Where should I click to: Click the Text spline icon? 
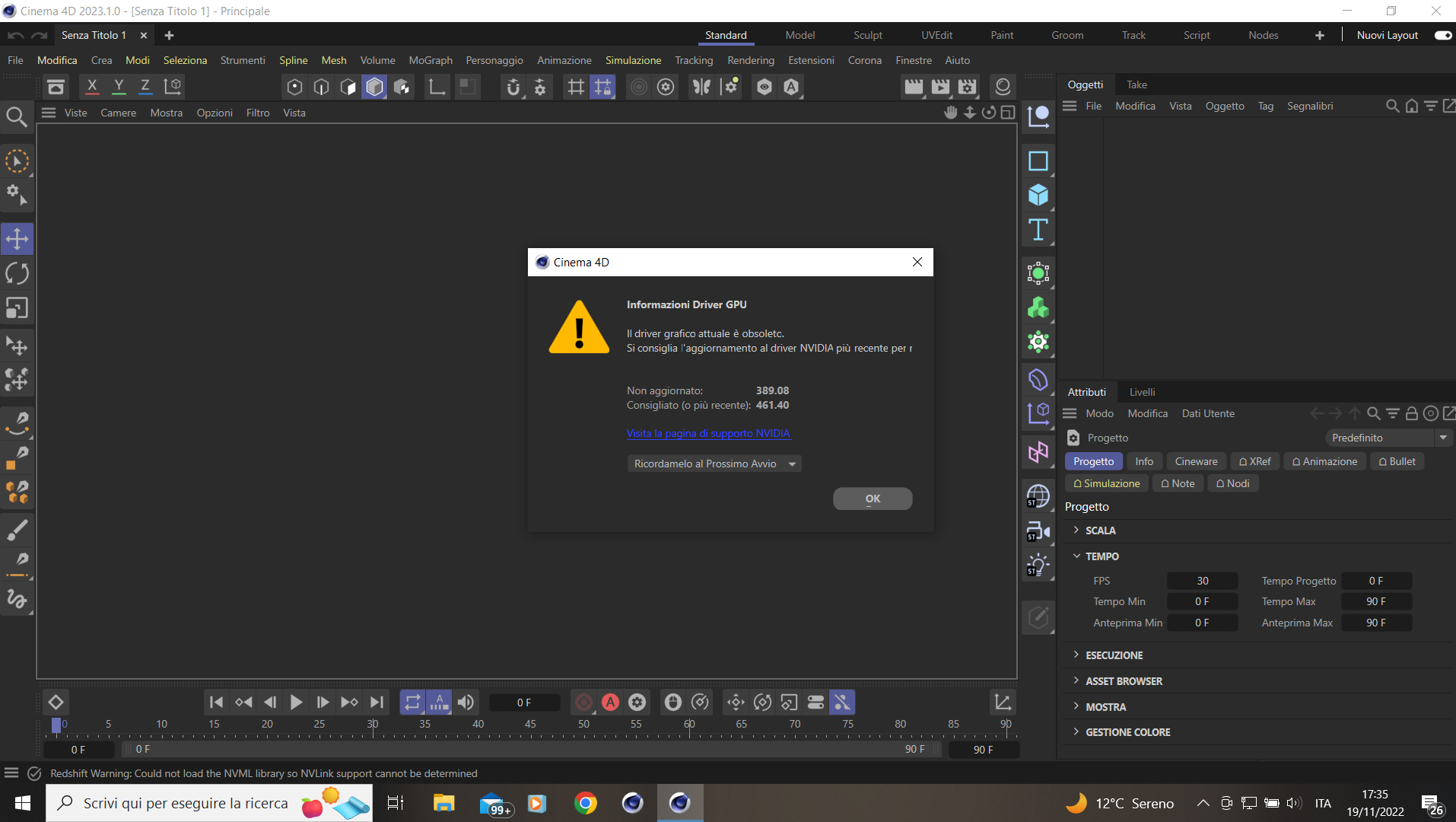coord(1038,230)
